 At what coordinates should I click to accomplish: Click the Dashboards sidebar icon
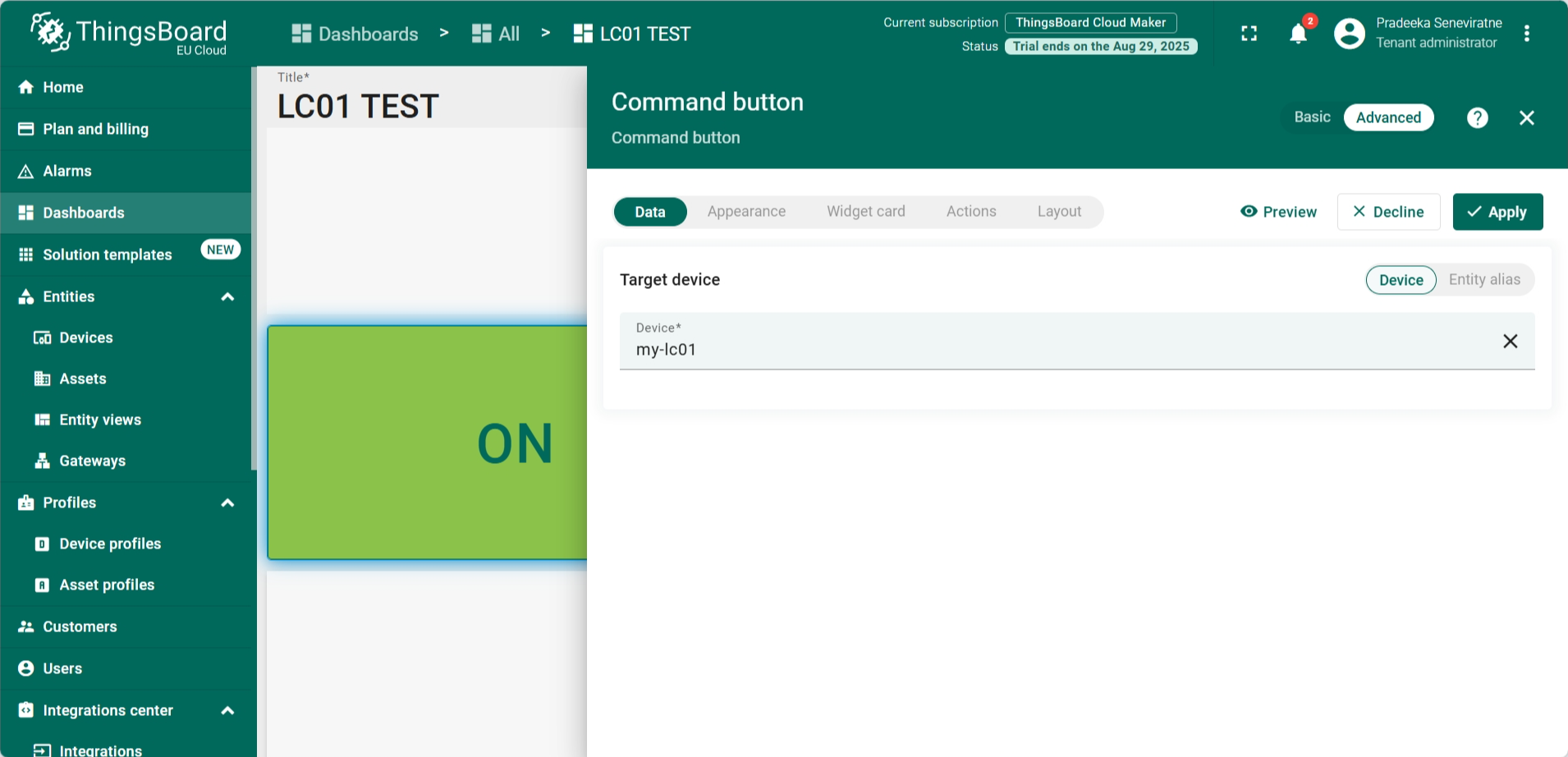(x=26, y=213)
